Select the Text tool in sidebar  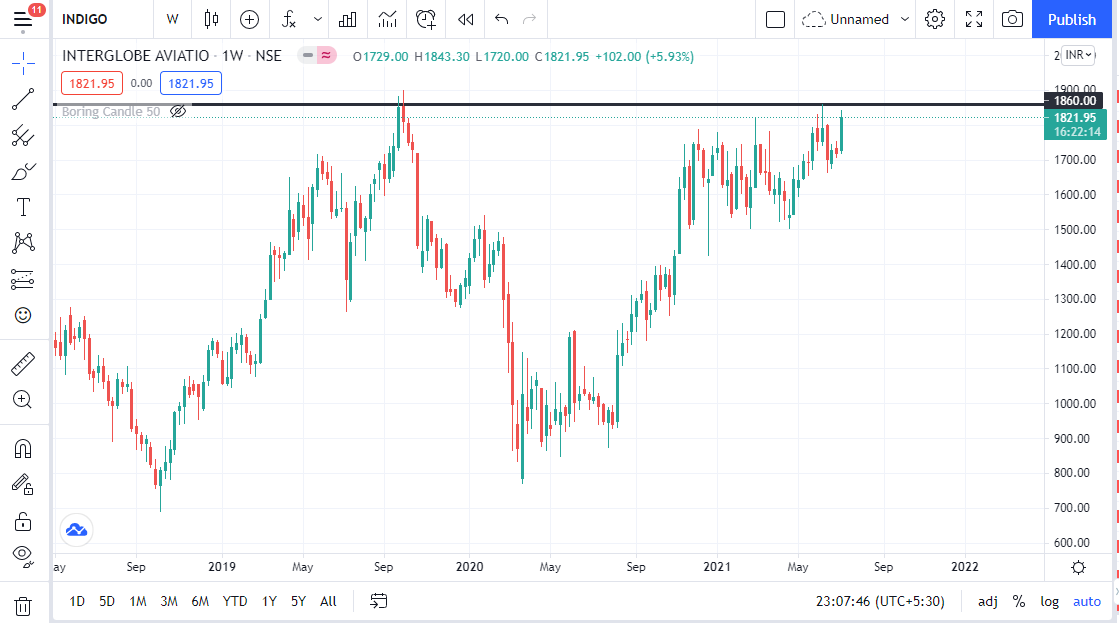[x=22, y=207]
